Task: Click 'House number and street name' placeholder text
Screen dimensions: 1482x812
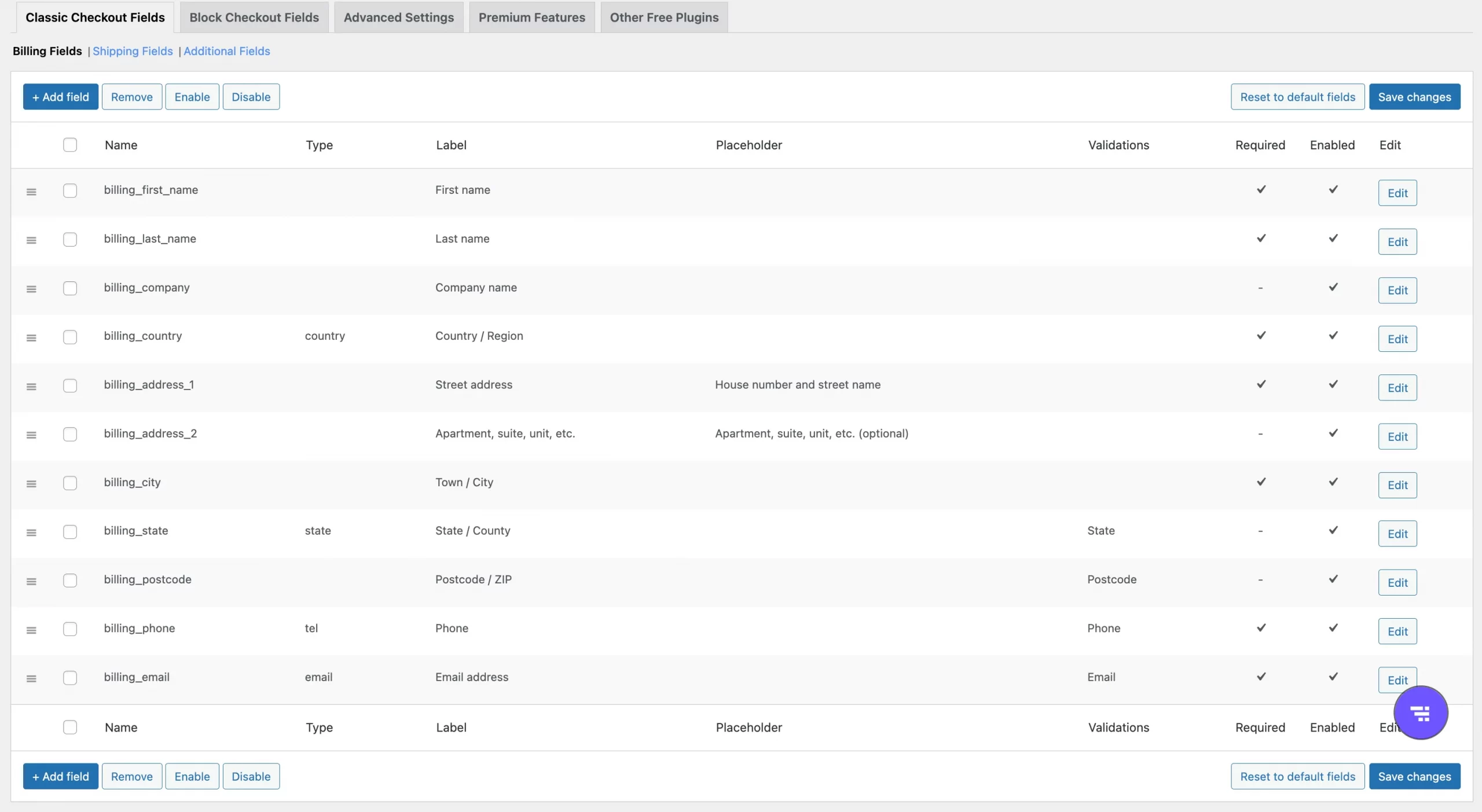Action: (798, 384)
